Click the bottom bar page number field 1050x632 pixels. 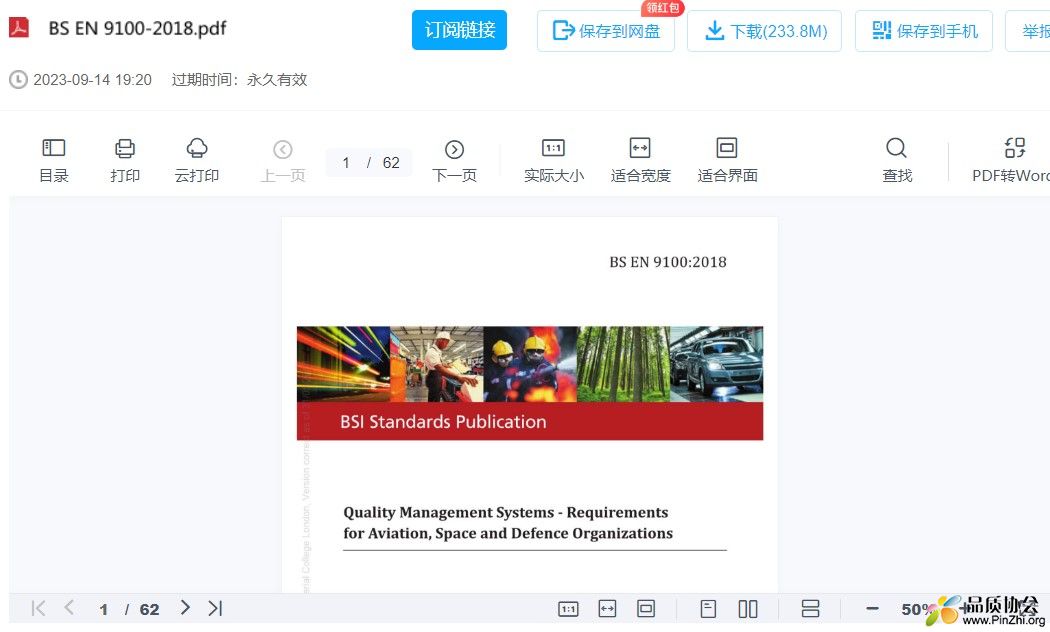tap(104, 609)
